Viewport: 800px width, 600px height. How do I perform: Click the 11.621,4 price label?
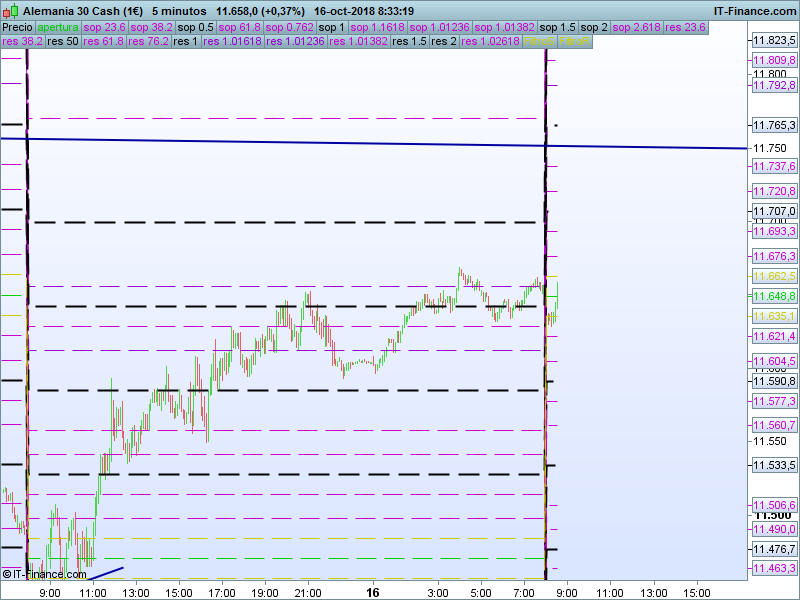(774, 336)
